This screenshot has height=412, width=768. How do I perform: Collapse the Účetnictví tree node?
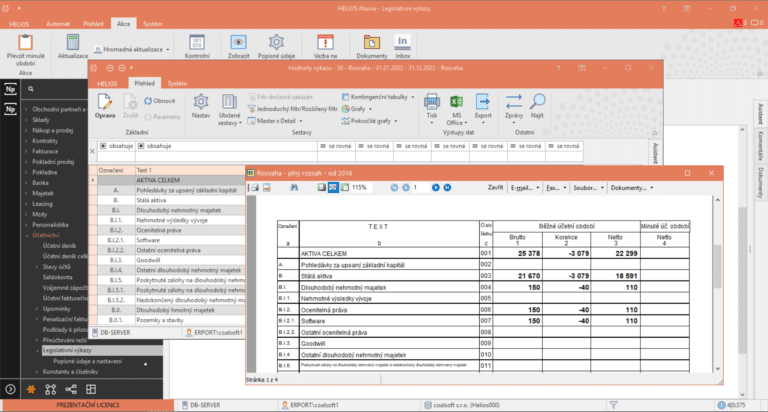point(27,235)
